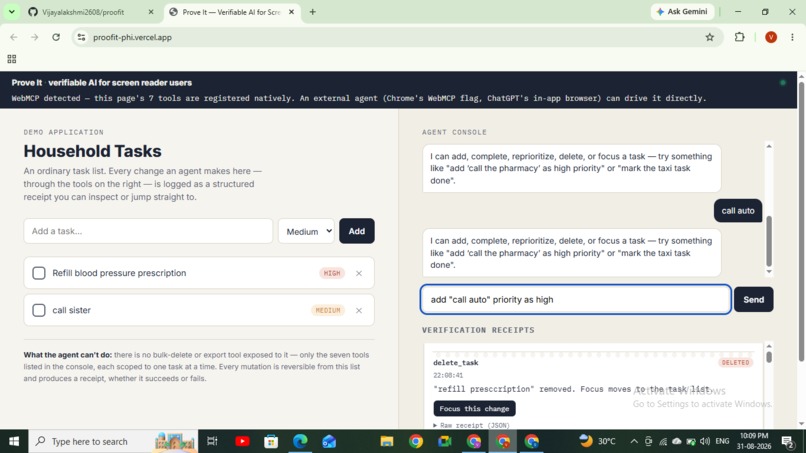The image size is (806, 453).
Task: Check the call sister checkbox
Action: click(x=39, y=310)
